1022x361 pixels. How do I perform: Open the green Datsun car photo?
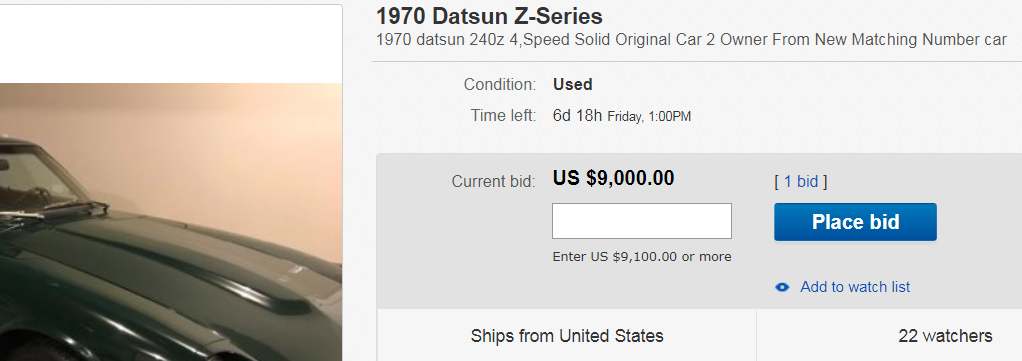[x=171, y=222]
